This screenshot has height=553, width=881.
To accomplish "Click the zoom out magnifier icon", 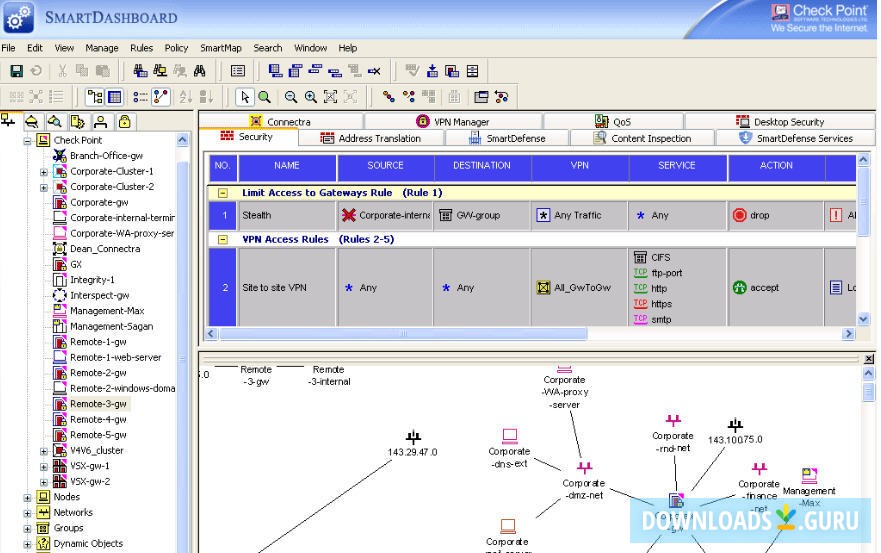I will 290,97.
